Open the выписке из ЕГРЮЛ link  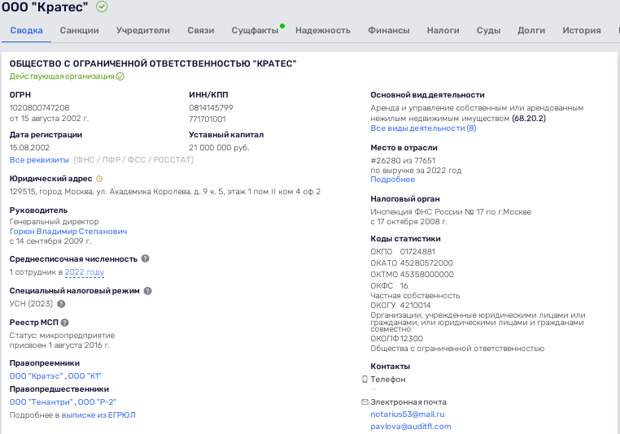point(98,415)
